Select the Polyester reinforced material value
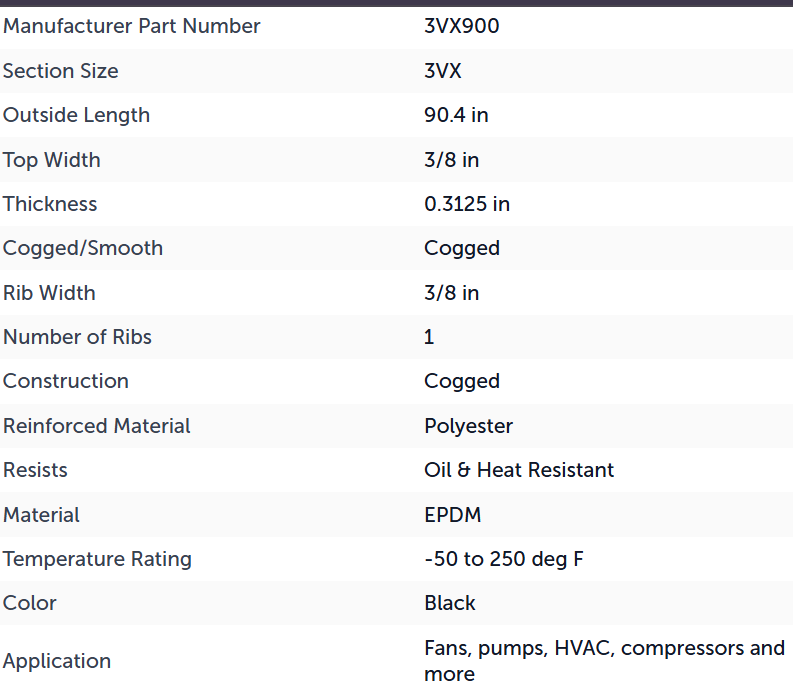 pyautogui.click(x=468, y=426)
